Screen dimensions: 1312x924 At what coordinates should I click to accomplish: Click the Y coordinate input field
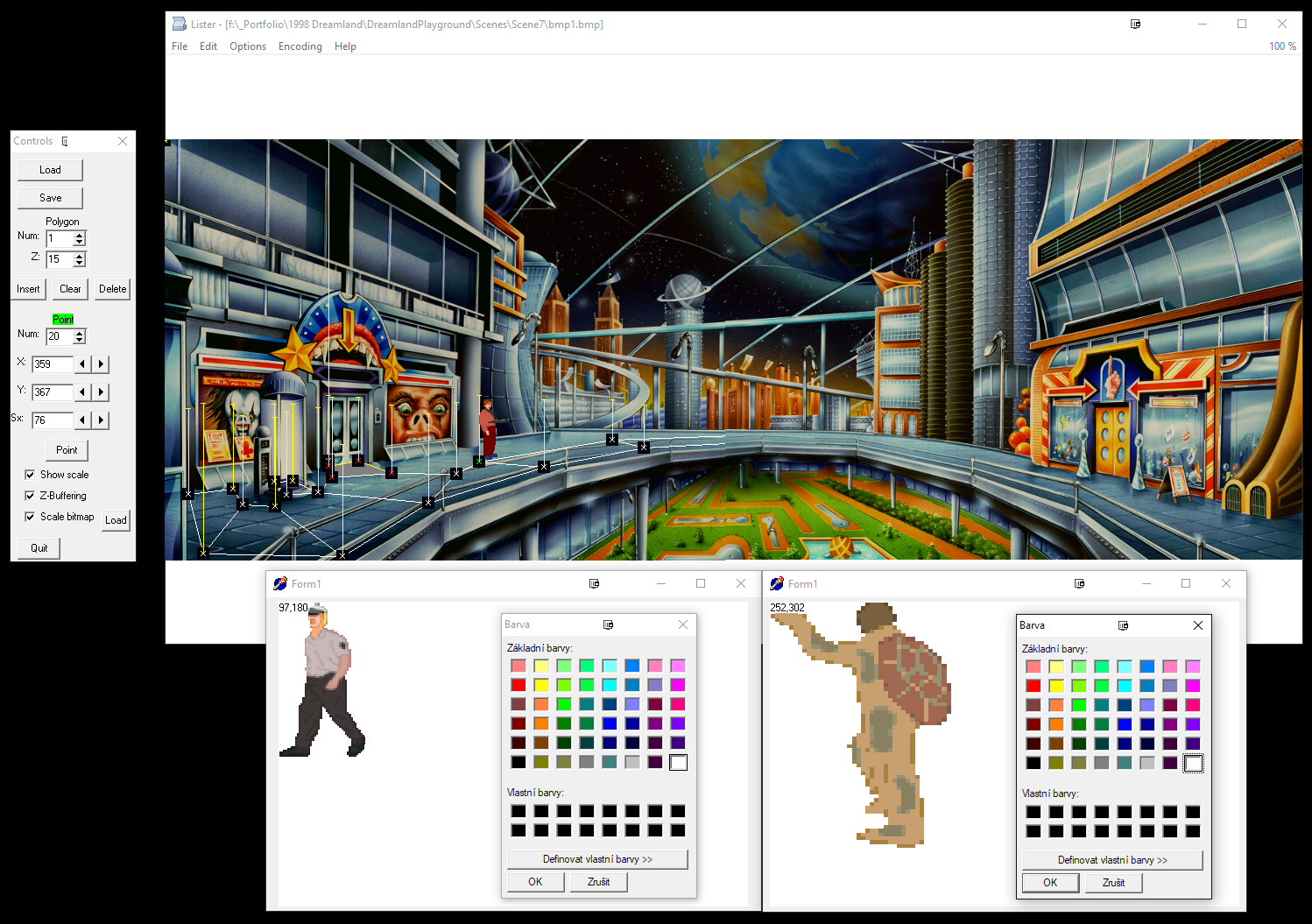pos(53,392)
